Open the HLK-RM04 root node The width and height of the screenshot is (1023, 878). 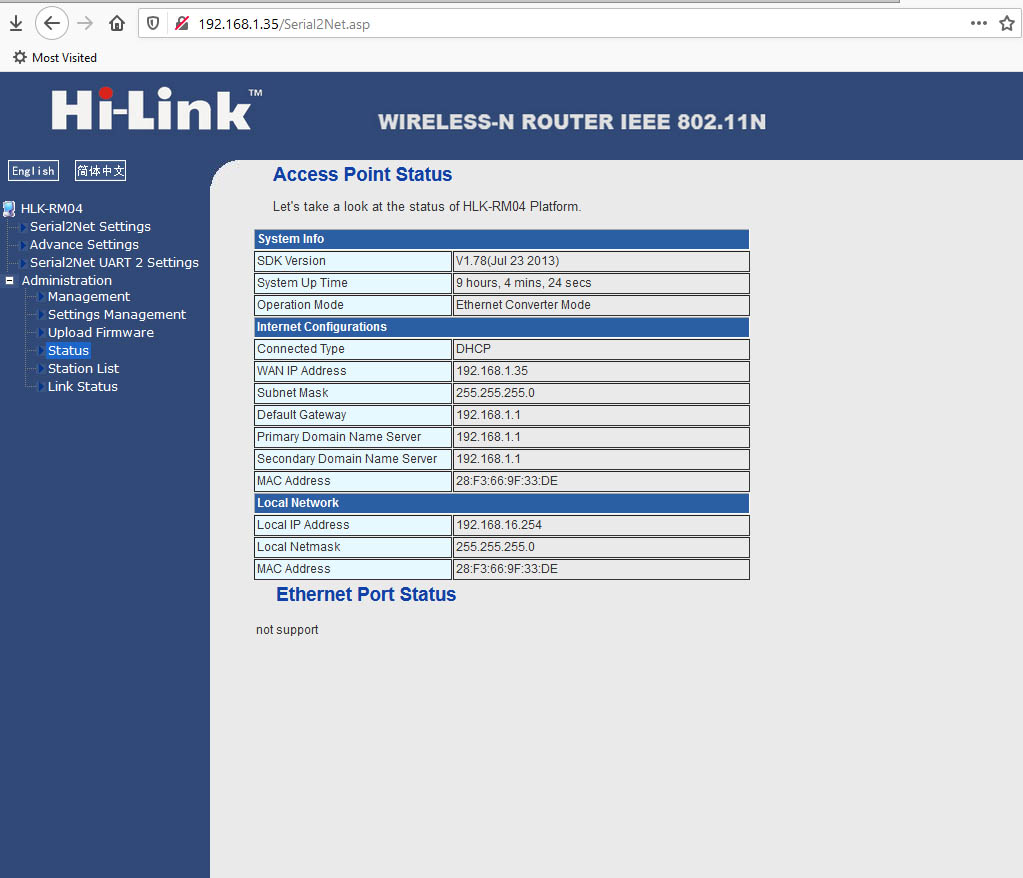pos(52,209)
